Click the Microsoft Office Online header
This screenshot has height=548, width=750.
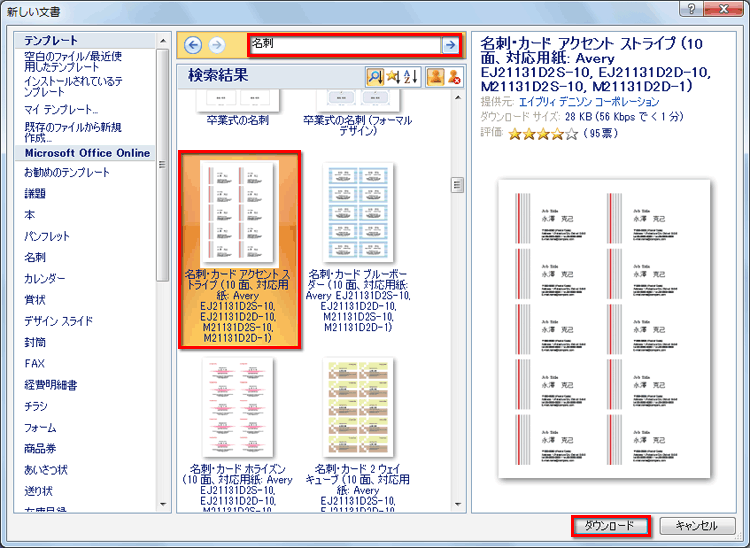88,153
